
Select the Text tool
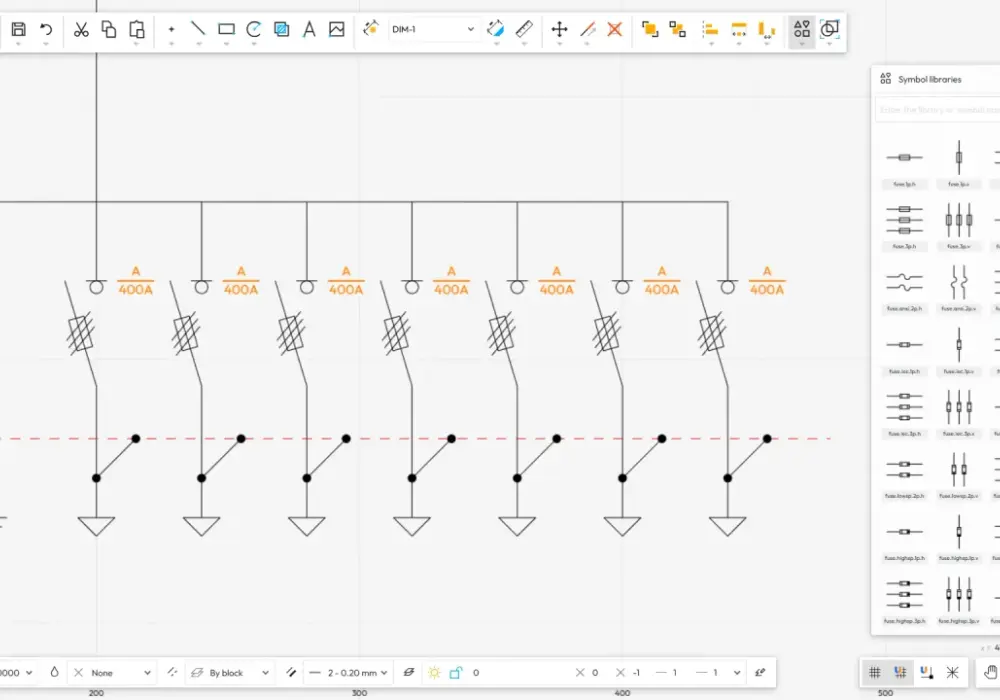click(x=309, y=29)
